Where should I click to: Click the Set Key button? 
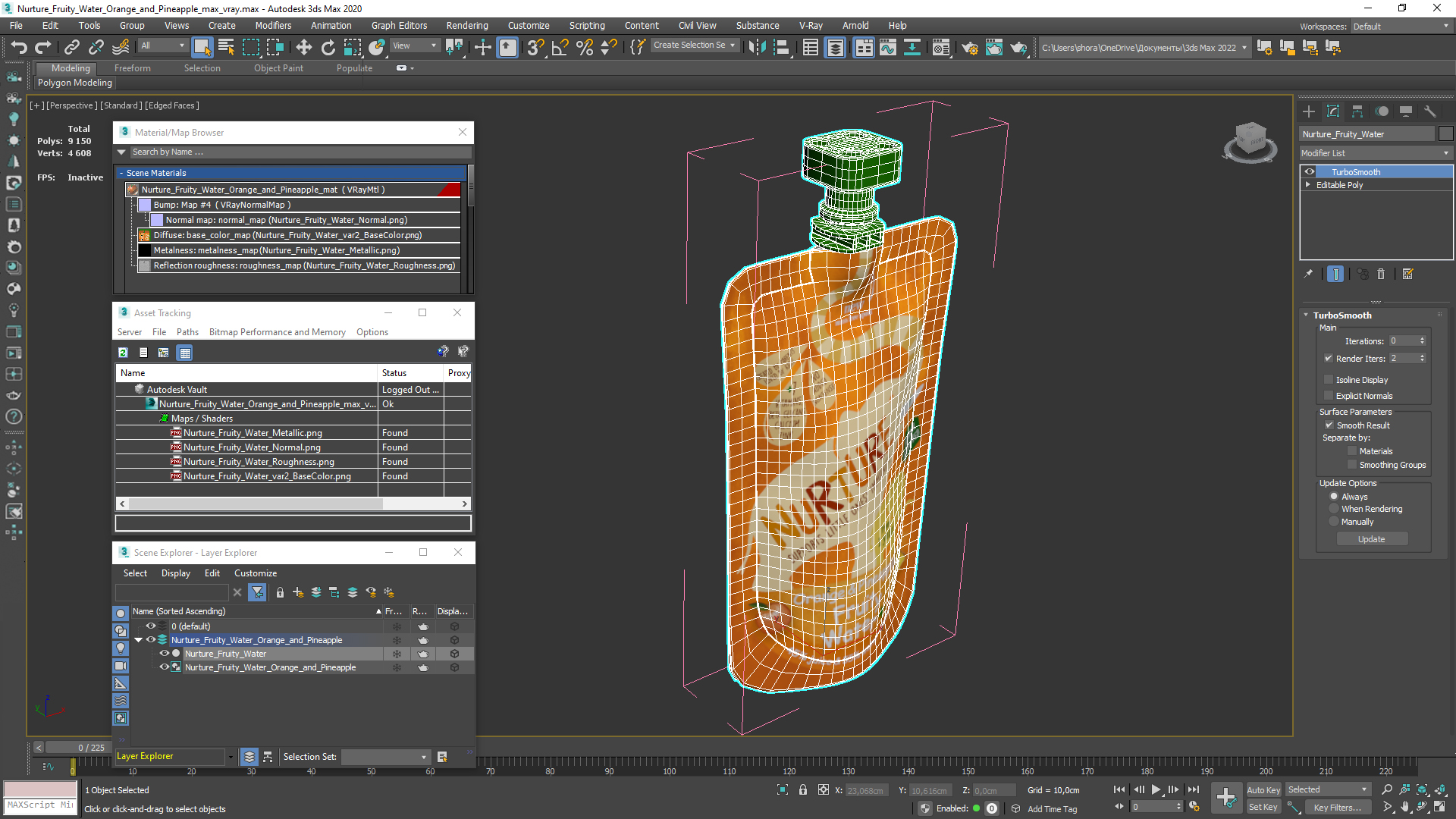pyautogui.click(x=1263, y=807)
